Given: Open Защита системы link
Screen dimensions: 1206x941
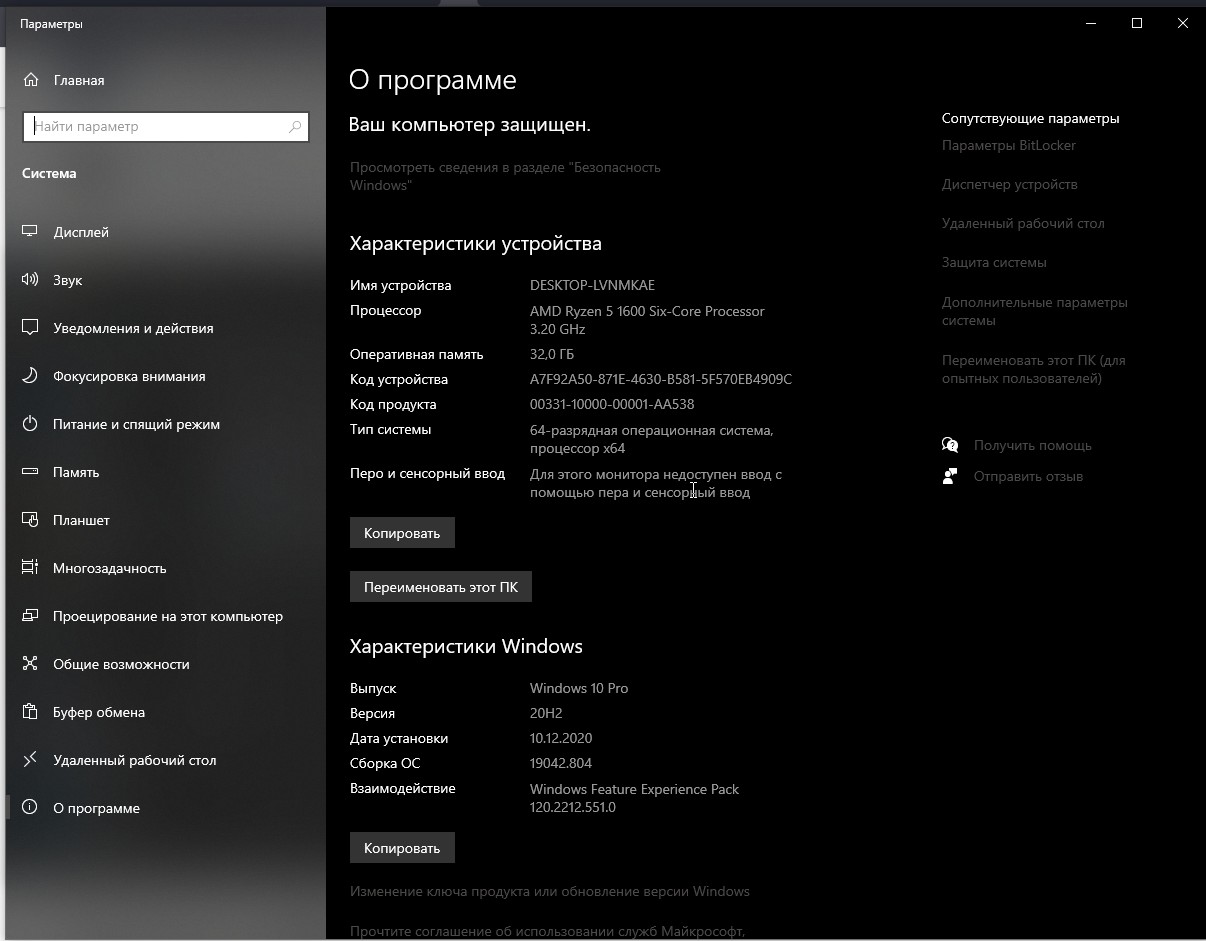Looking at the screenshot, I should coord(994,262).
